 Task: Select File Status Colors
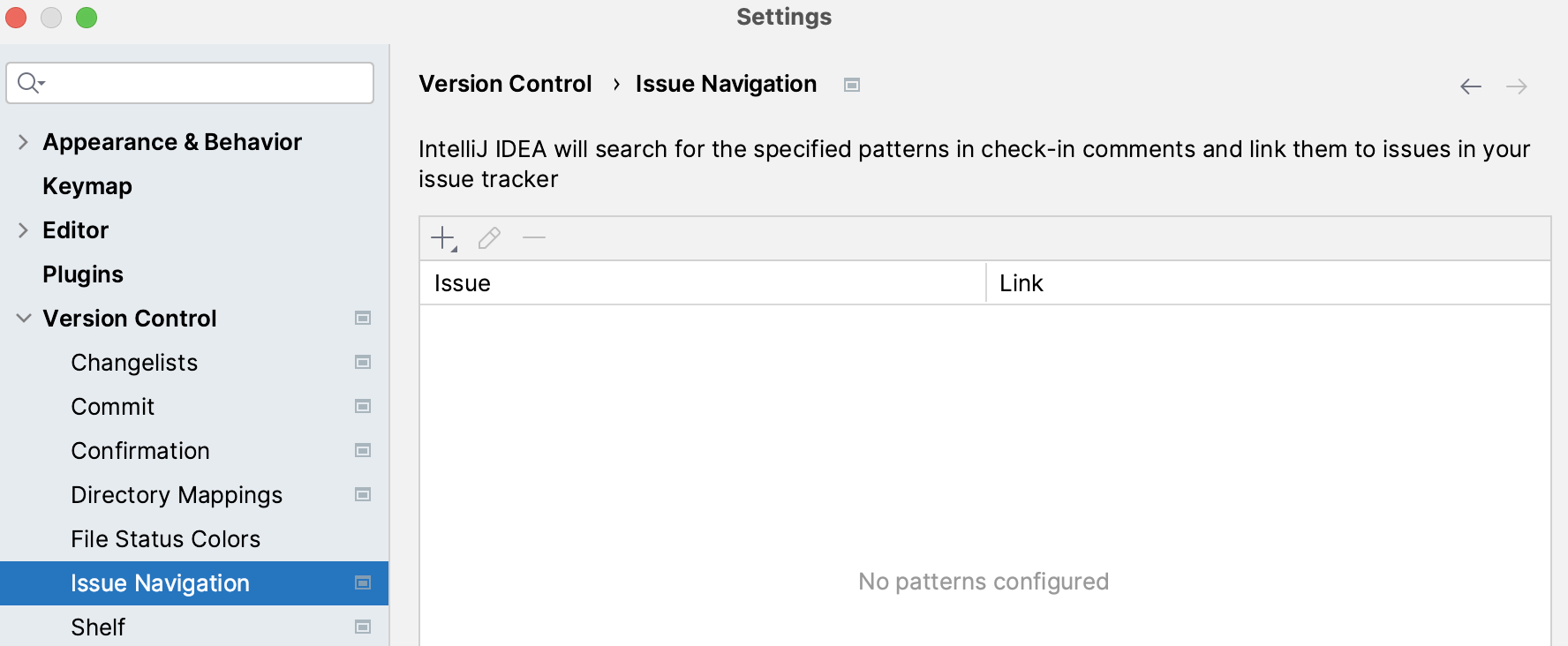(x=165, y=538)
